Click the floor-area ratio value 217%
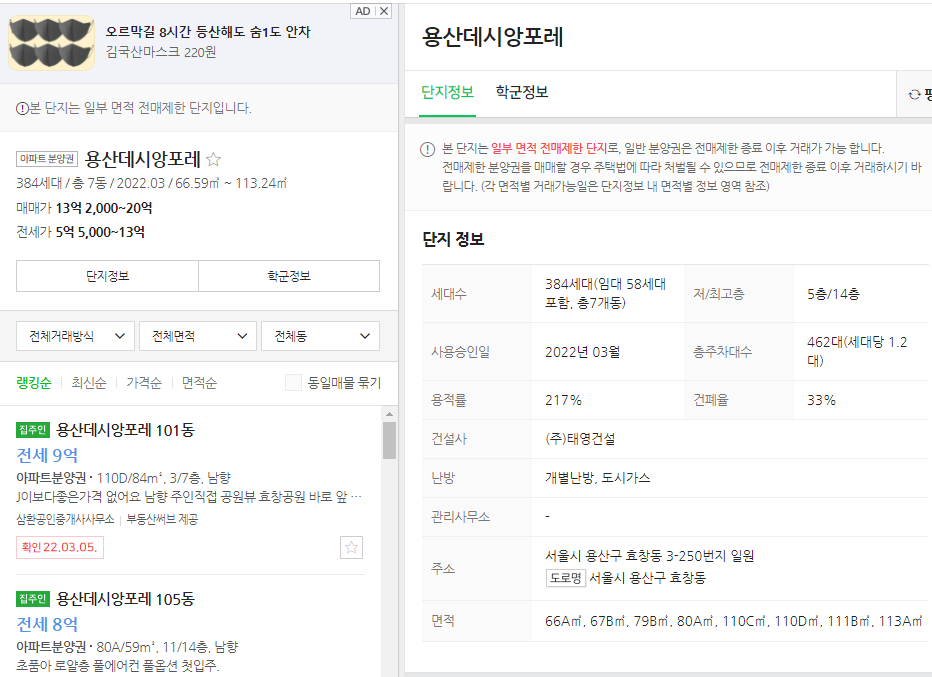The height and width of the screenshot is (677, 932). [563, 400]
